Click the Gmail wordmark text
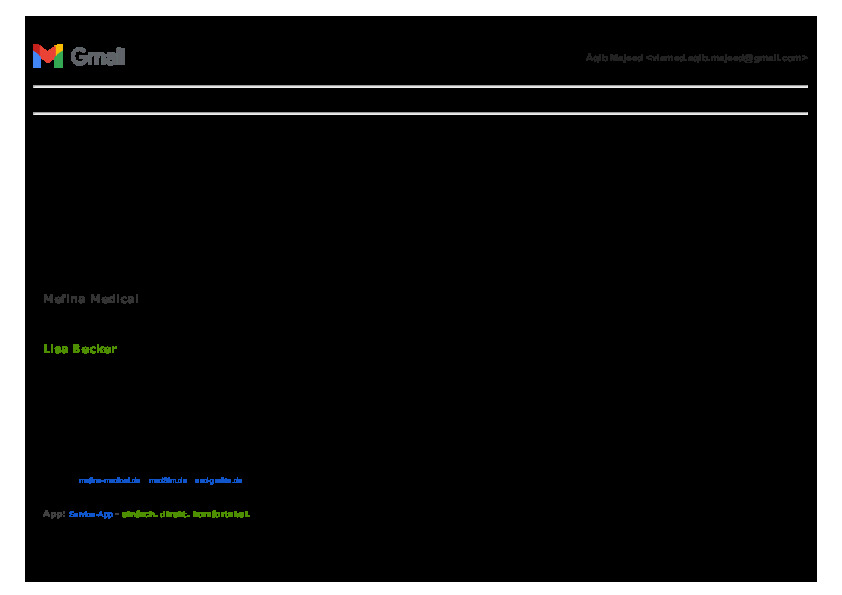 point(98,57)
